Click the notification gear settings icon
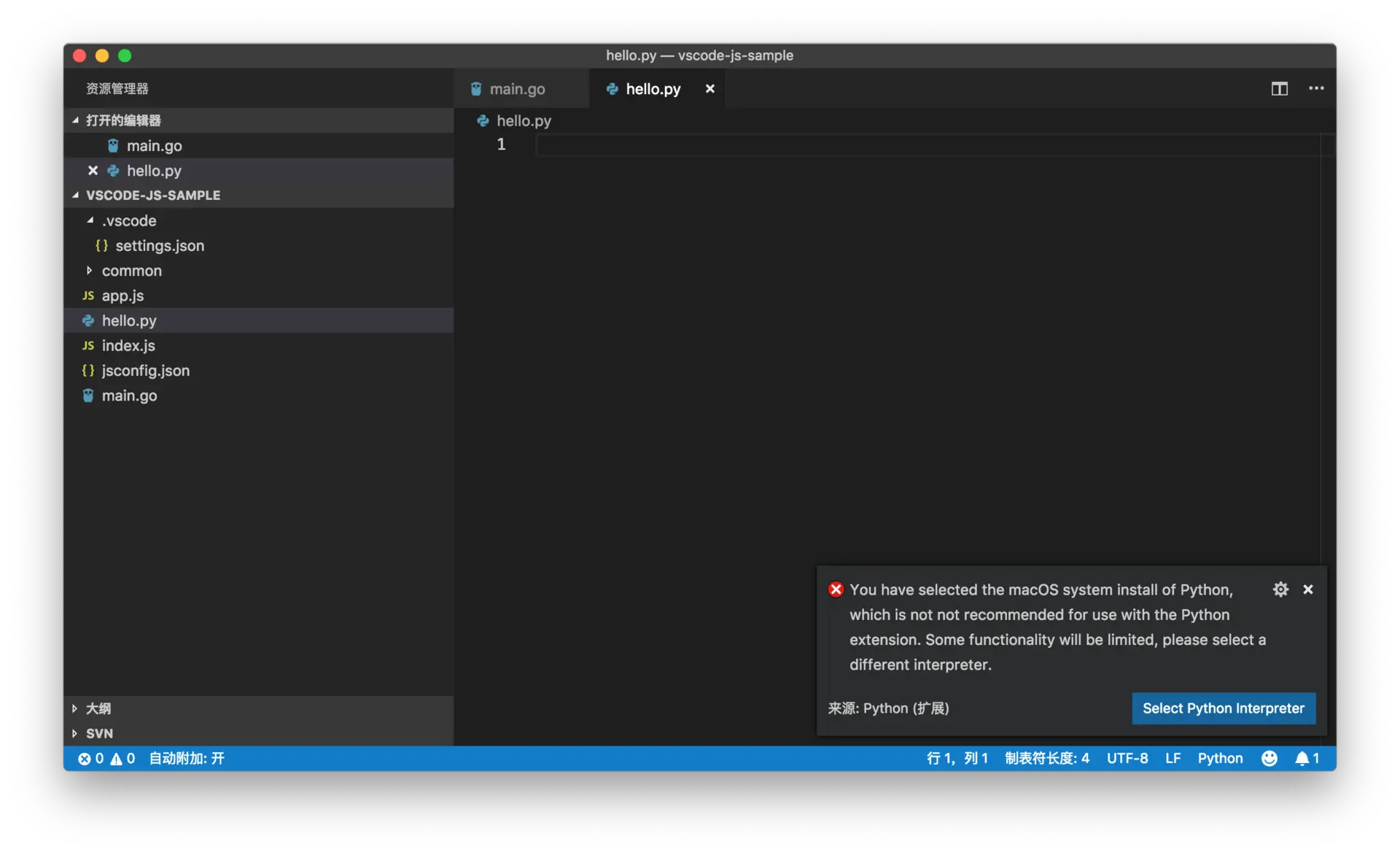This screenshot has width=1400, height=855. tap(1280, 589)
